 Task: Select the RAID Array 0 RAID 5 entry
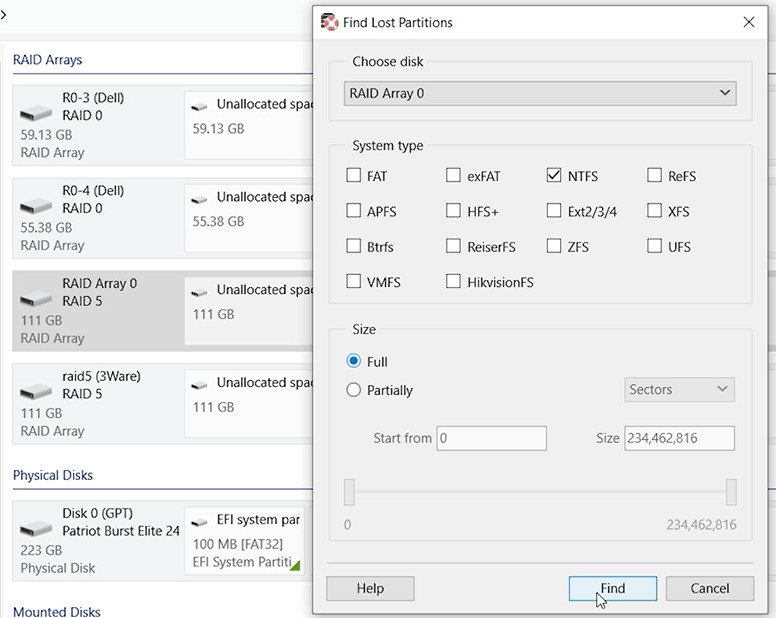tap(97, 311)
